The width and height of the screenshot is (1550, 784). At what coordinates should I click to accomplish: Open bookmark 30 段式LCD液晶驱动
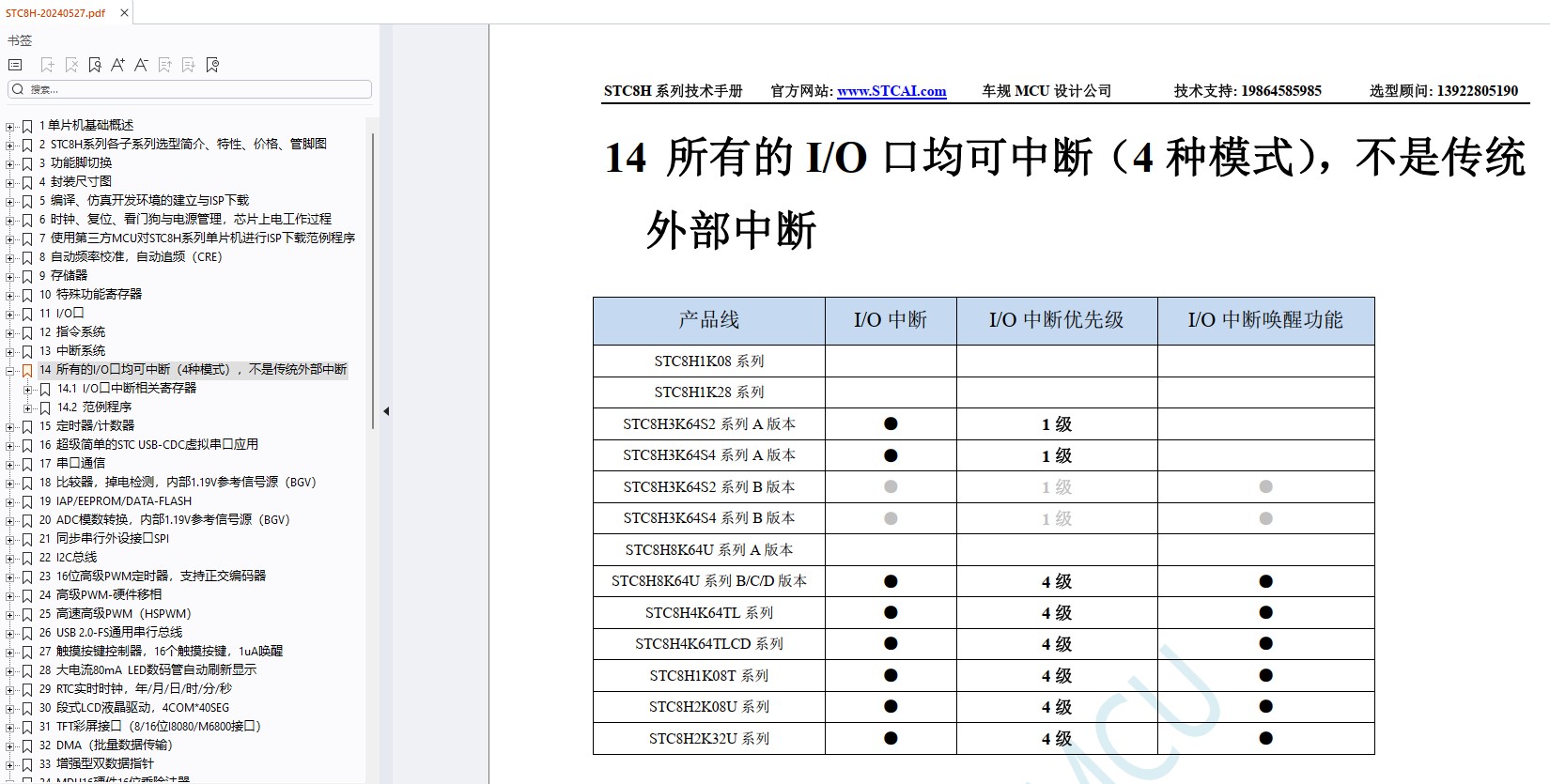pyautogui.click(x=133, y=707)
